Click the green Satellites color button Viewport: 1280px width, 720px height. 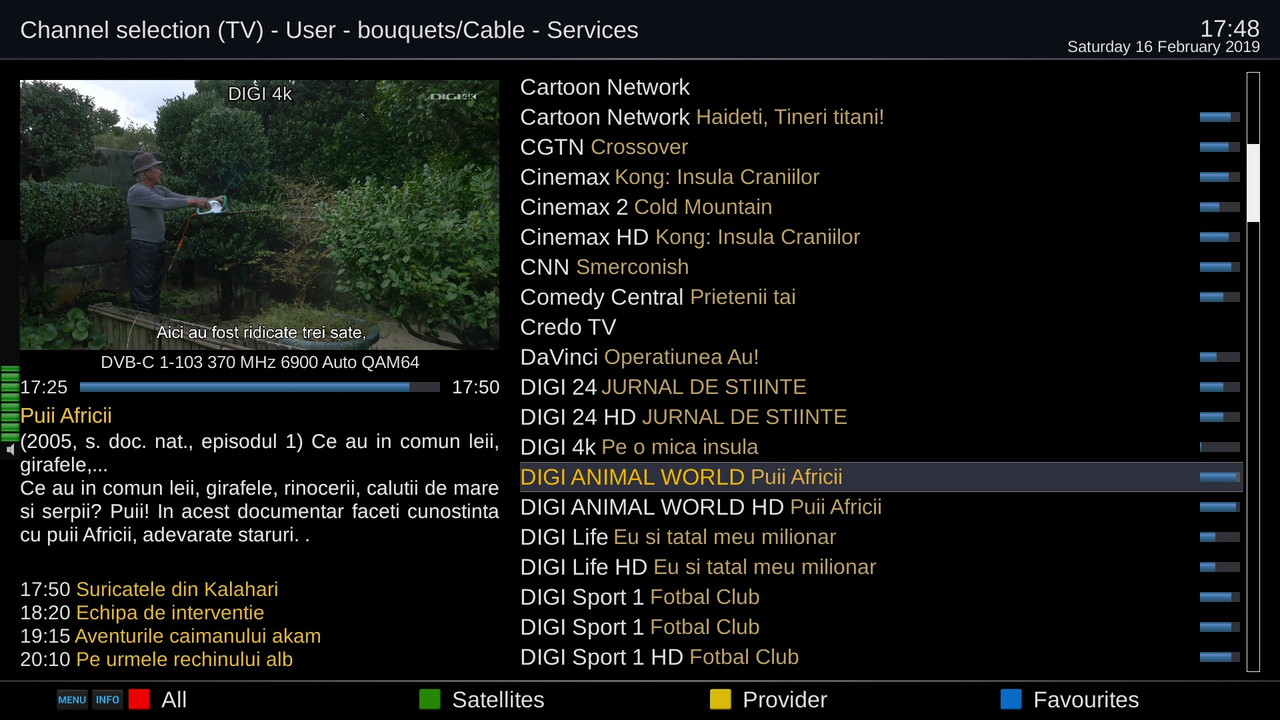429,700
